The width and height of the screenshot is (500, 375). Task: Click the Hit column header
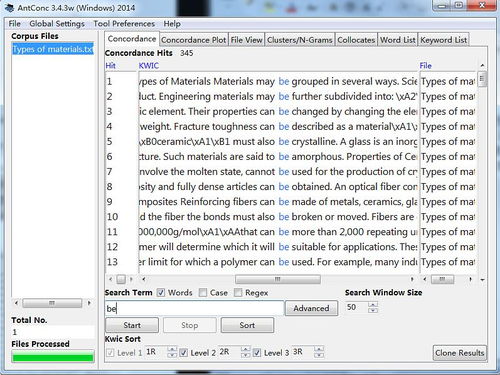click(110, 66)
